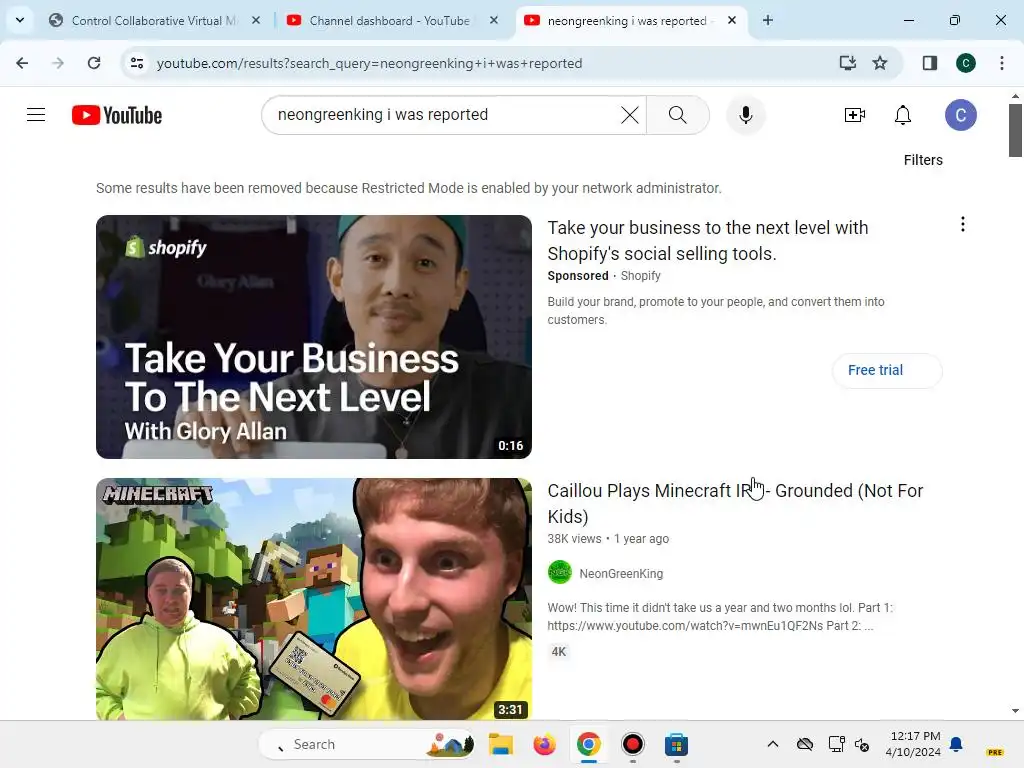The height and width of the screenshot is (768, 1024).
Task: Open the tab search dropdown arrow
Action: (x=20, y=20)
